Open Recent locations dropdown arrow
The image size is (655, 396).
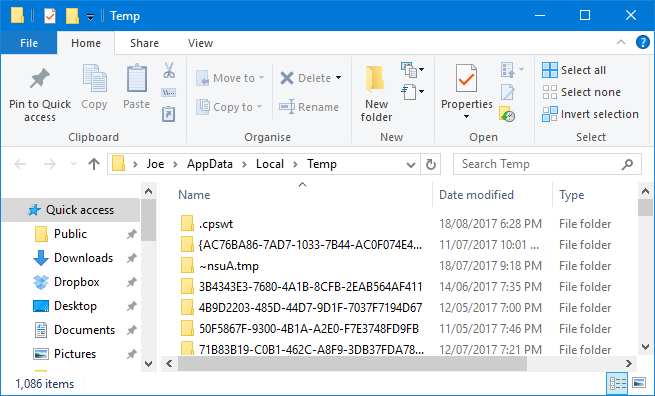point(73,164)
